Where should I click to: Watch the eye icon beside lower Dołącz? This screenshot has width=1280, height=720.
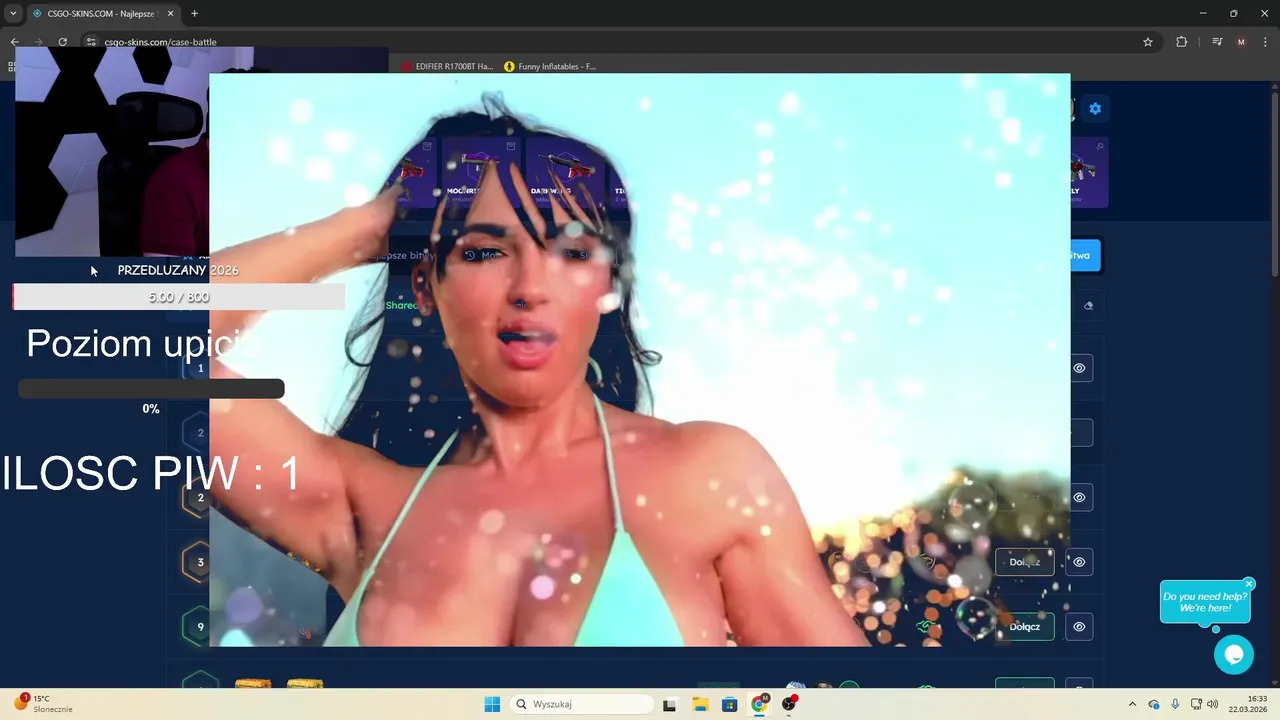1079,627
